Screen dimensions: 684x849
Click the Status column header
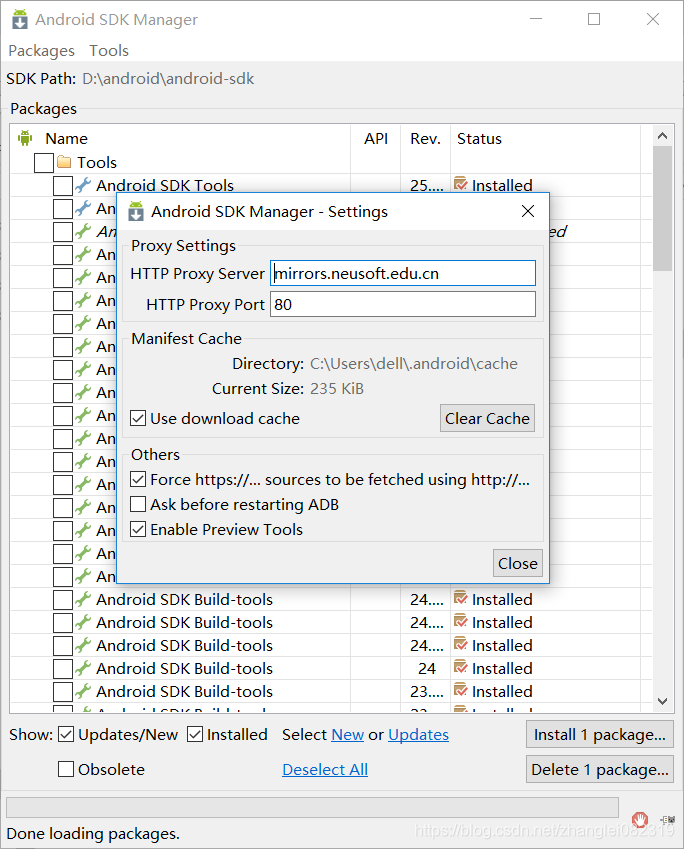pos(479,139)
